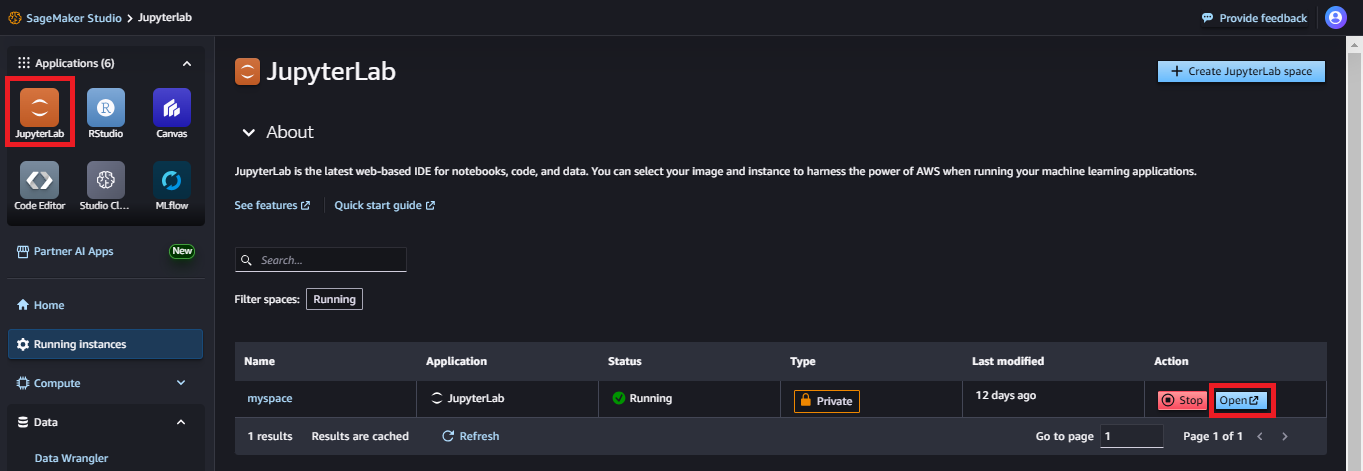Collapse the About section
This screenshot has width=1363, height=471.
point(248,132)
